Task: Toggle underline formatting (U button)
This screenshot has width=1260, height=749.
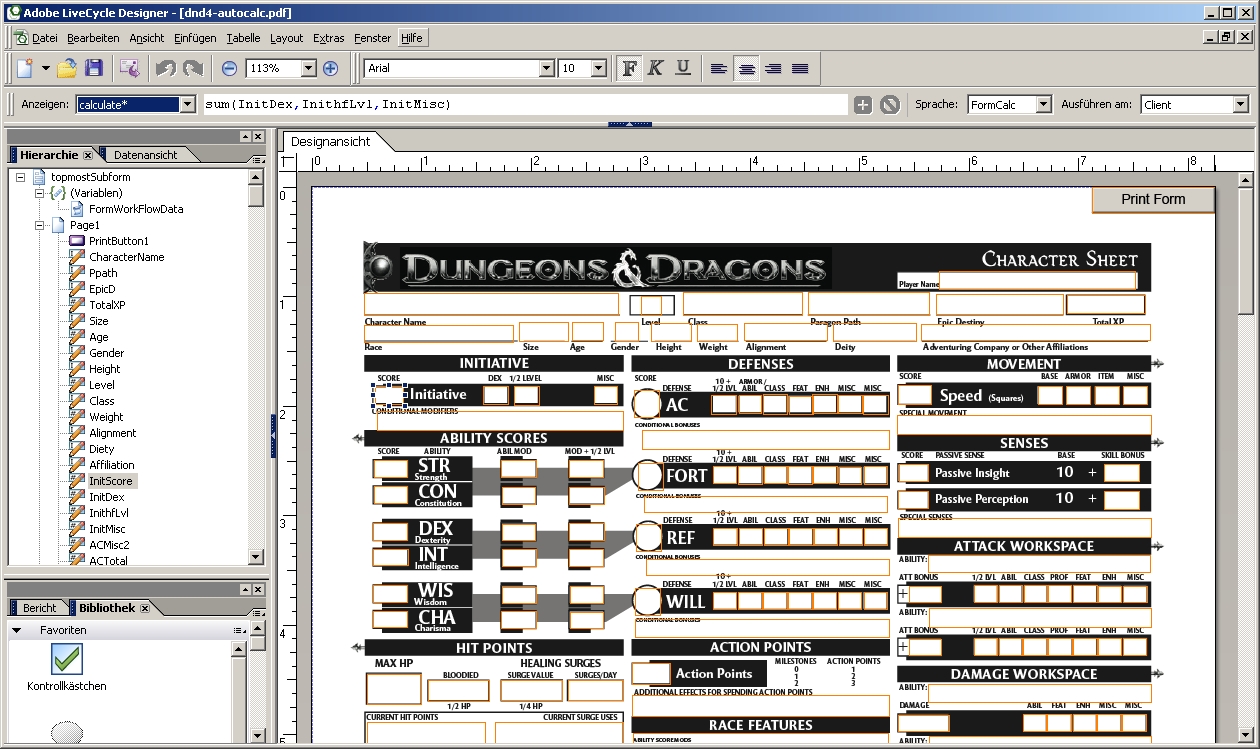Action: click(683, 69)
